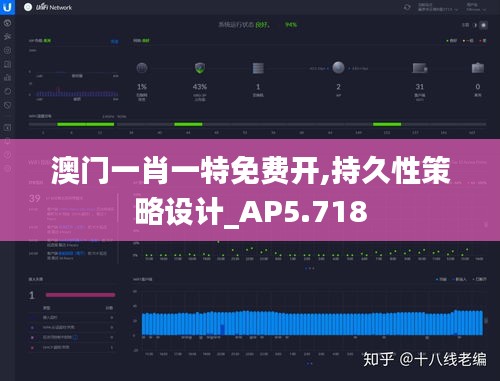Click the 31 clients count
The width and height of the screenshot is (500, 381).
tap(420, 87)
